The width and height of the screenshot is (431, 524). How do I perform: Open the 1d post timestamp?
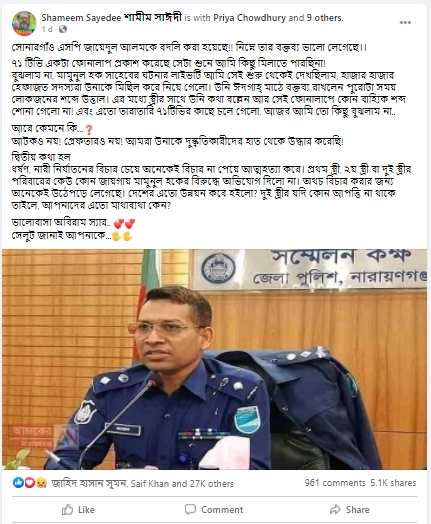47,29
